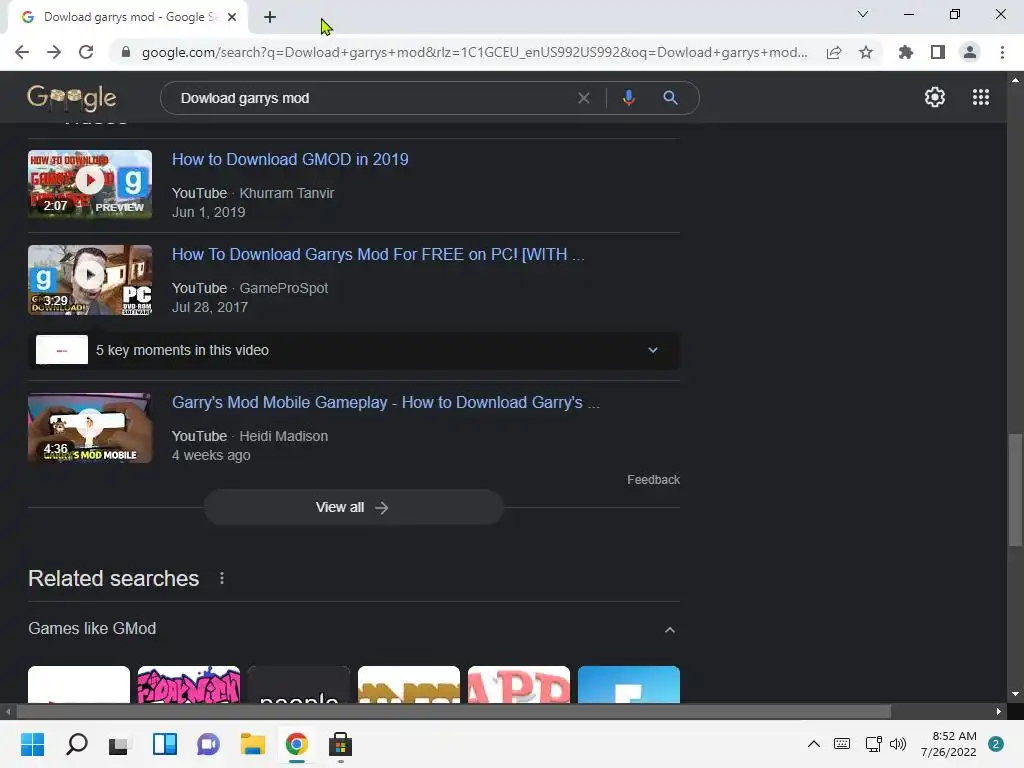Open Related searches more options

(x=222, y=579)
